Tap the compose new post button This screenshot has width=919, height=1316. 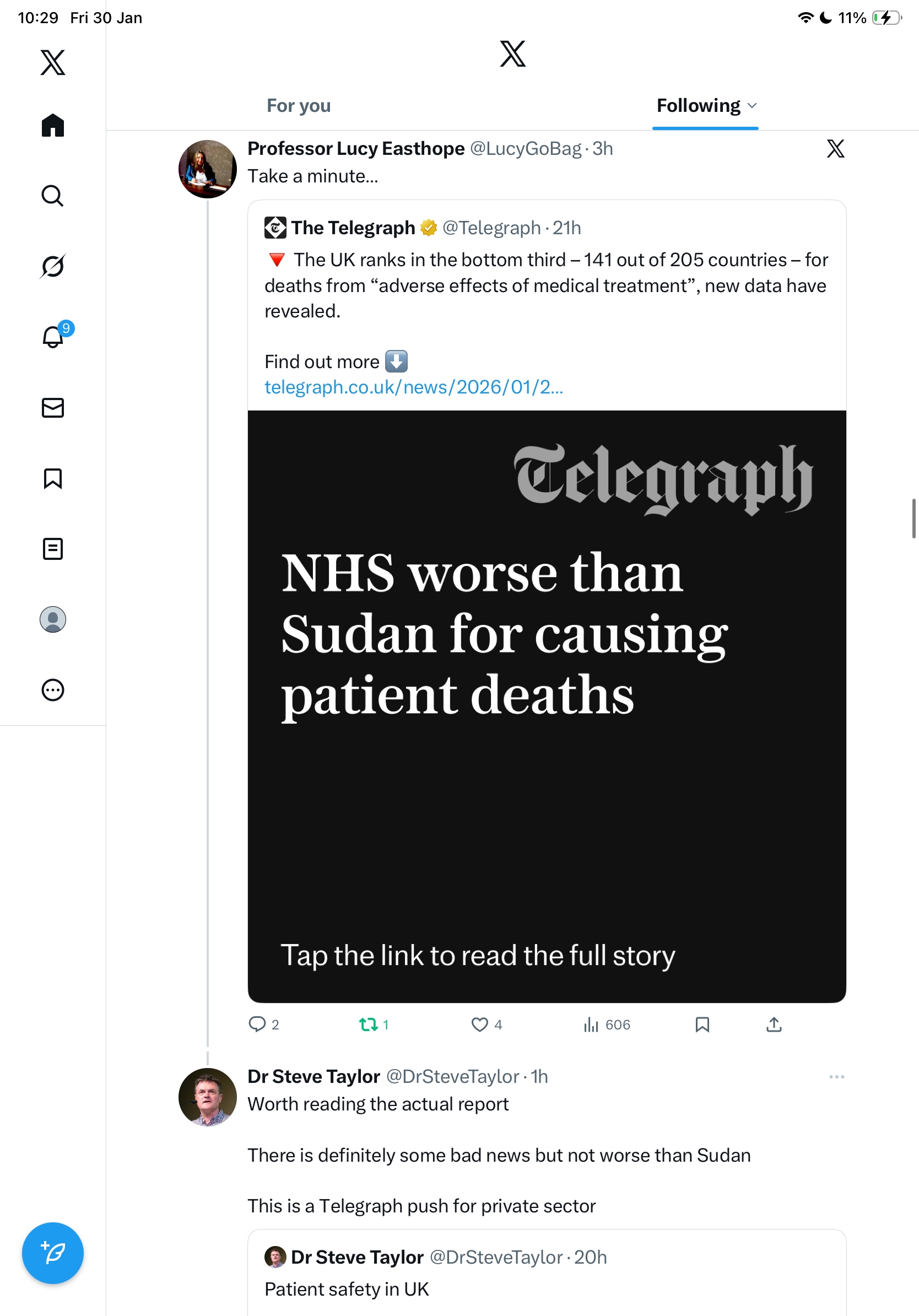tap(53, 1253)
